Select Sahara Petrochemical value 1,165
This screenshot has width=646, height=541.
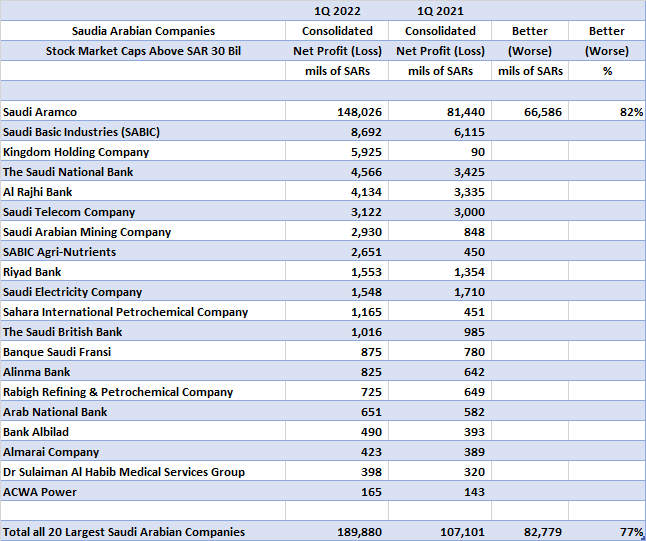coord(337,311)
